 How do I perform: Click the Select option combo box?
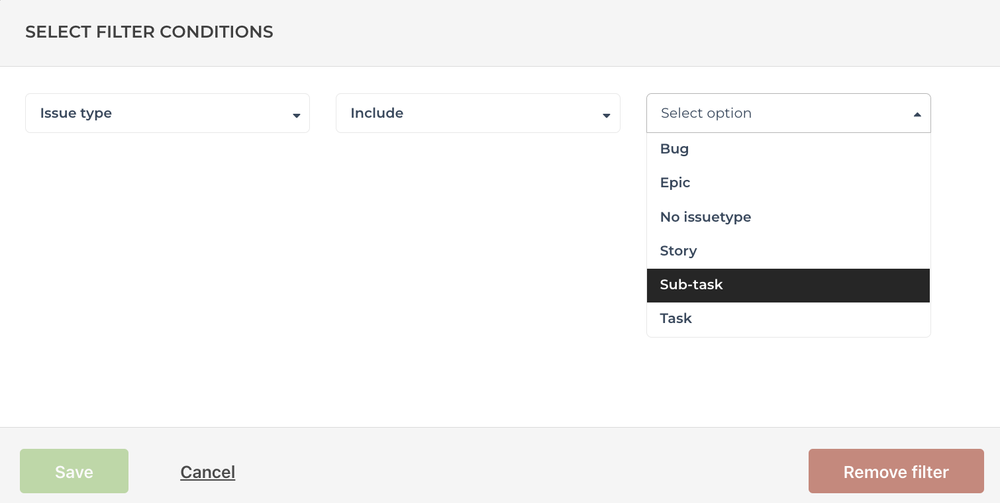pyautogui.click(x=788, y=113)
